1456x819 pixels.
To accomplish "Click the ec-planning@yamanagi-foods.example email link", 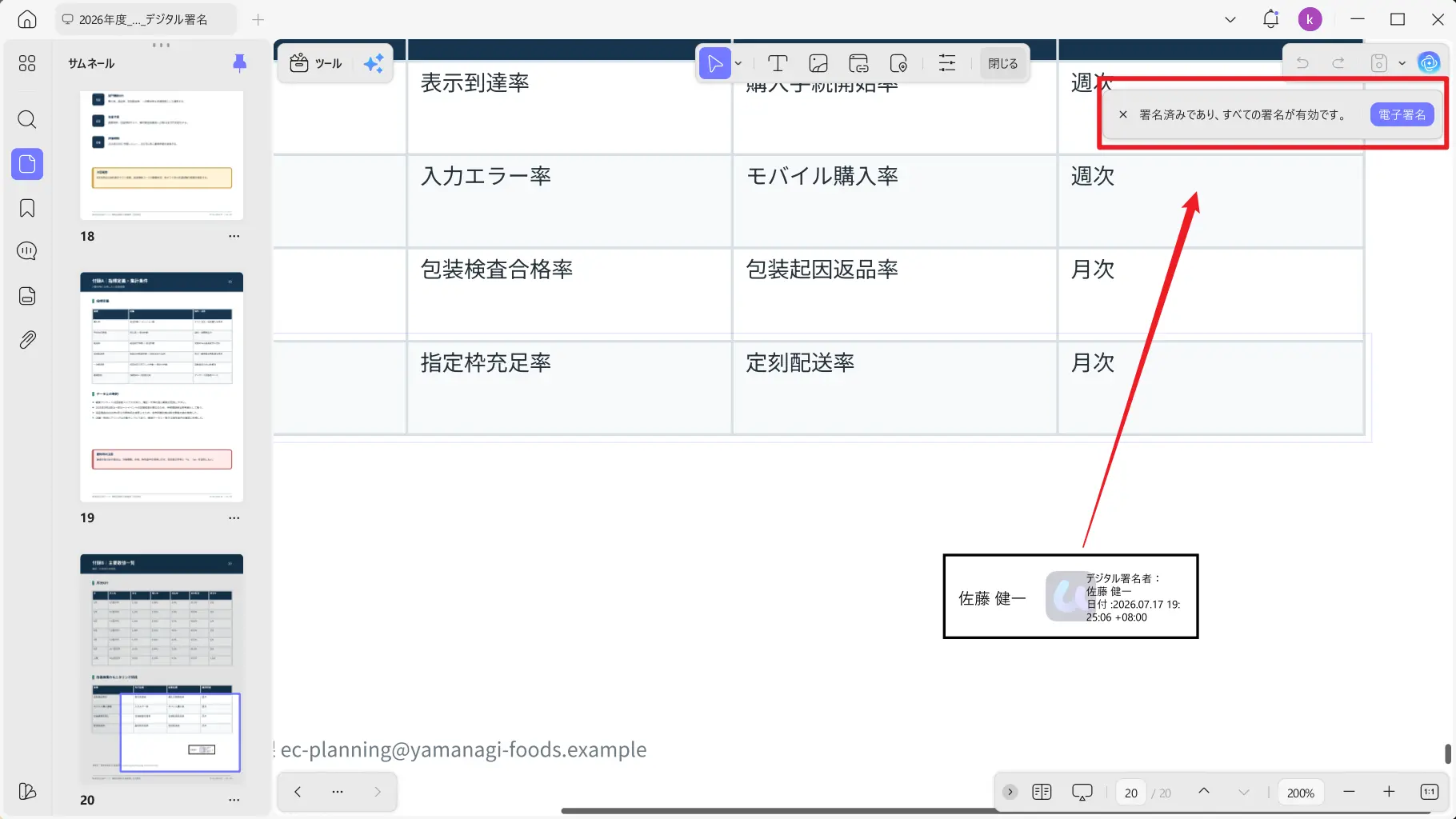I will click(463, 749).
